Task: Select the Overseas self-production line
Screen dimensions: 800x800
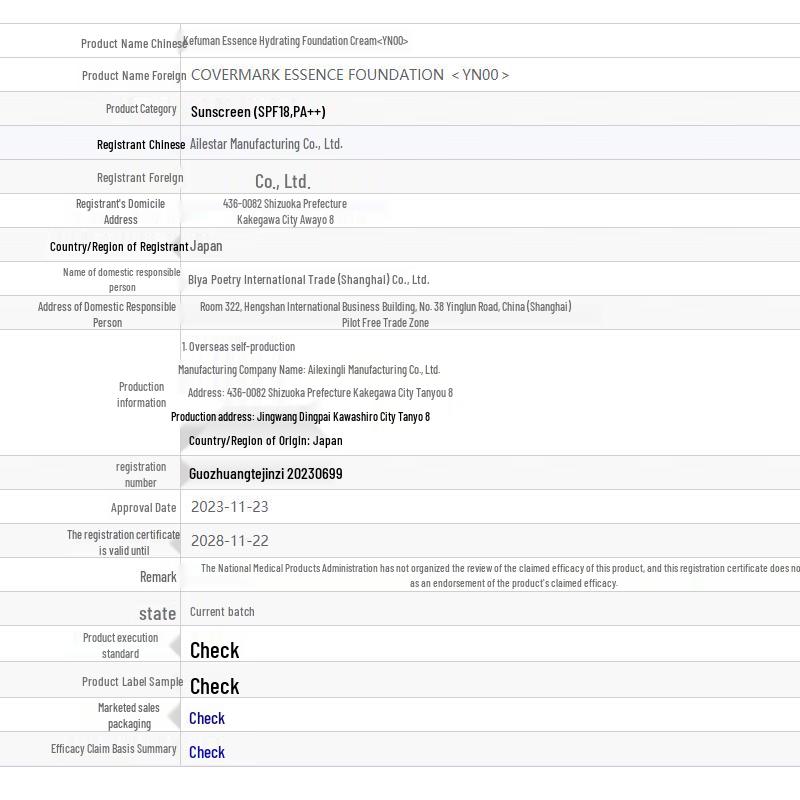Action: [x=238, y=347]
